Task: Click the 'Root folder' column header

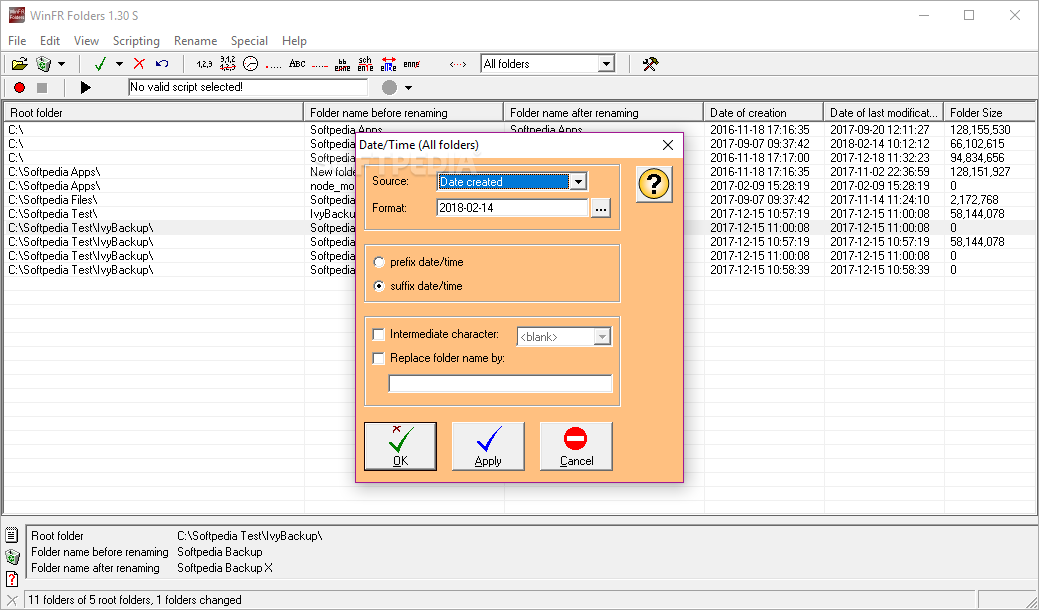Action: coord(154,113)
